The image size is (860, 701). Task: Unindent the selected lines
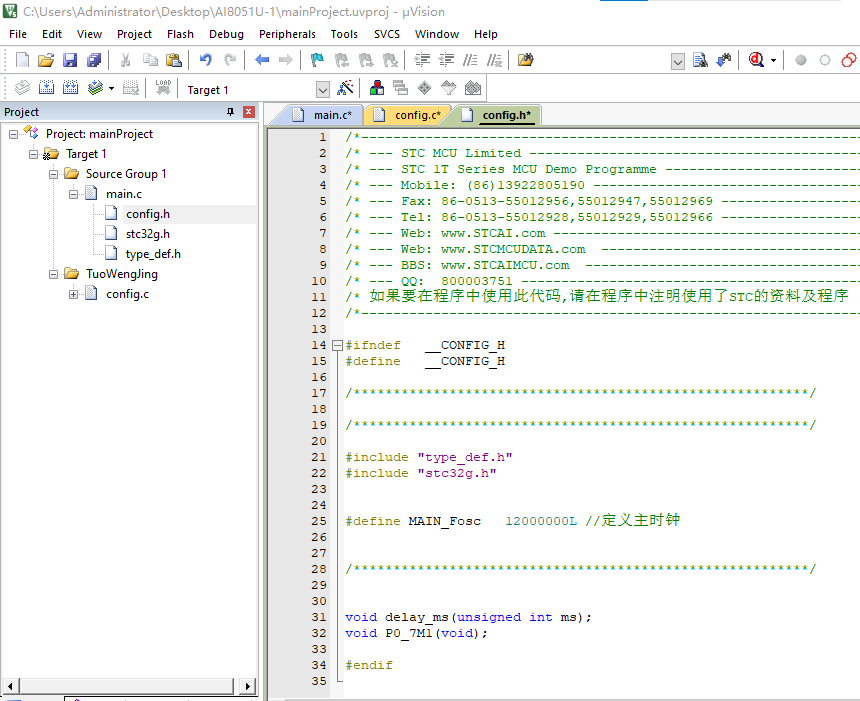(x=447, y=60)
